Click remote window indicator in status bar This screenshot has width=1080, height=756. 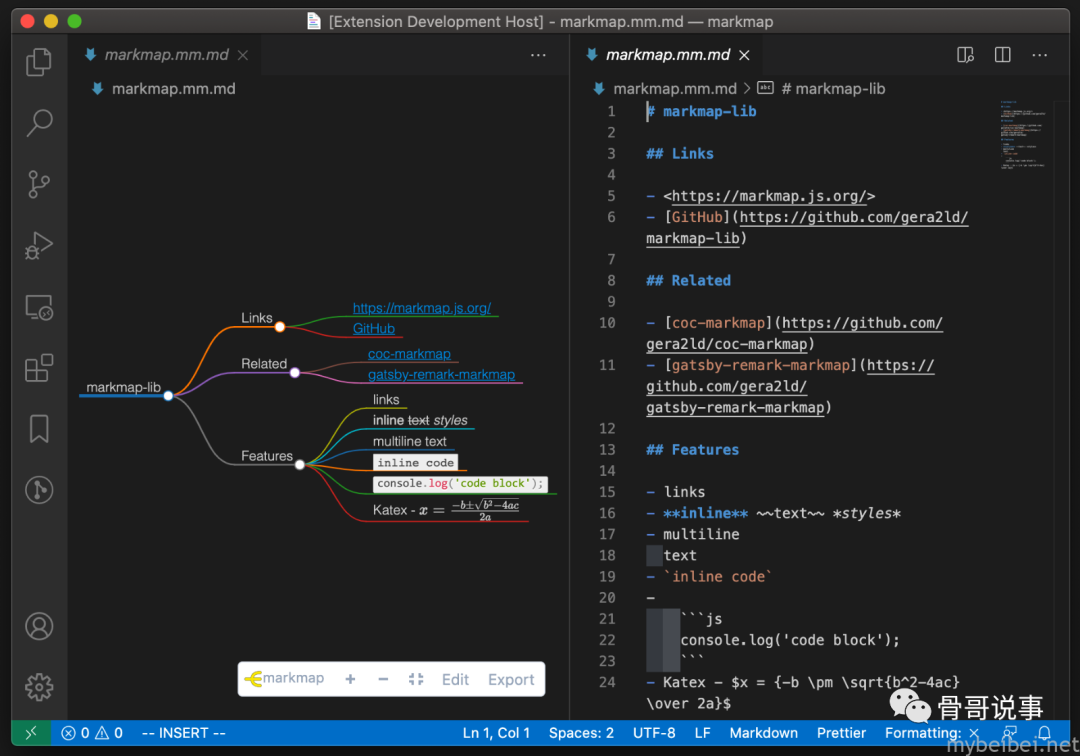point(31,733)
